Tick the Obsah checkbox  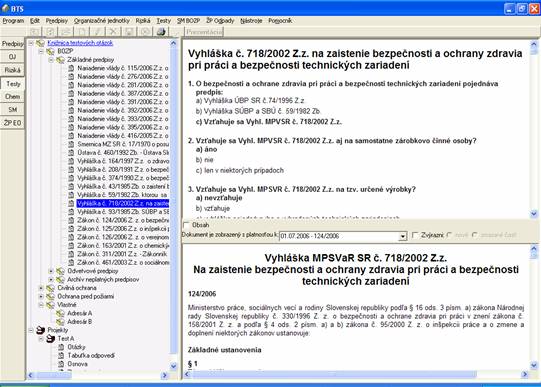(187, 225)
